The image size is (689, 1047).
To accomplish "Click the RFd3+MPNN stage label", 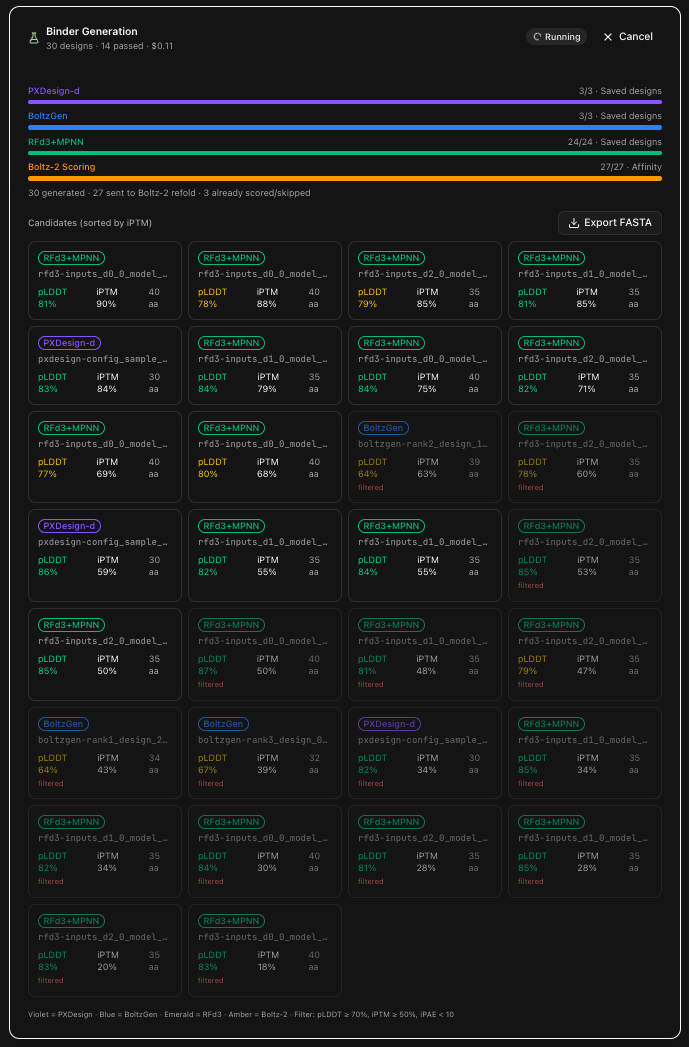I will 56,142.
